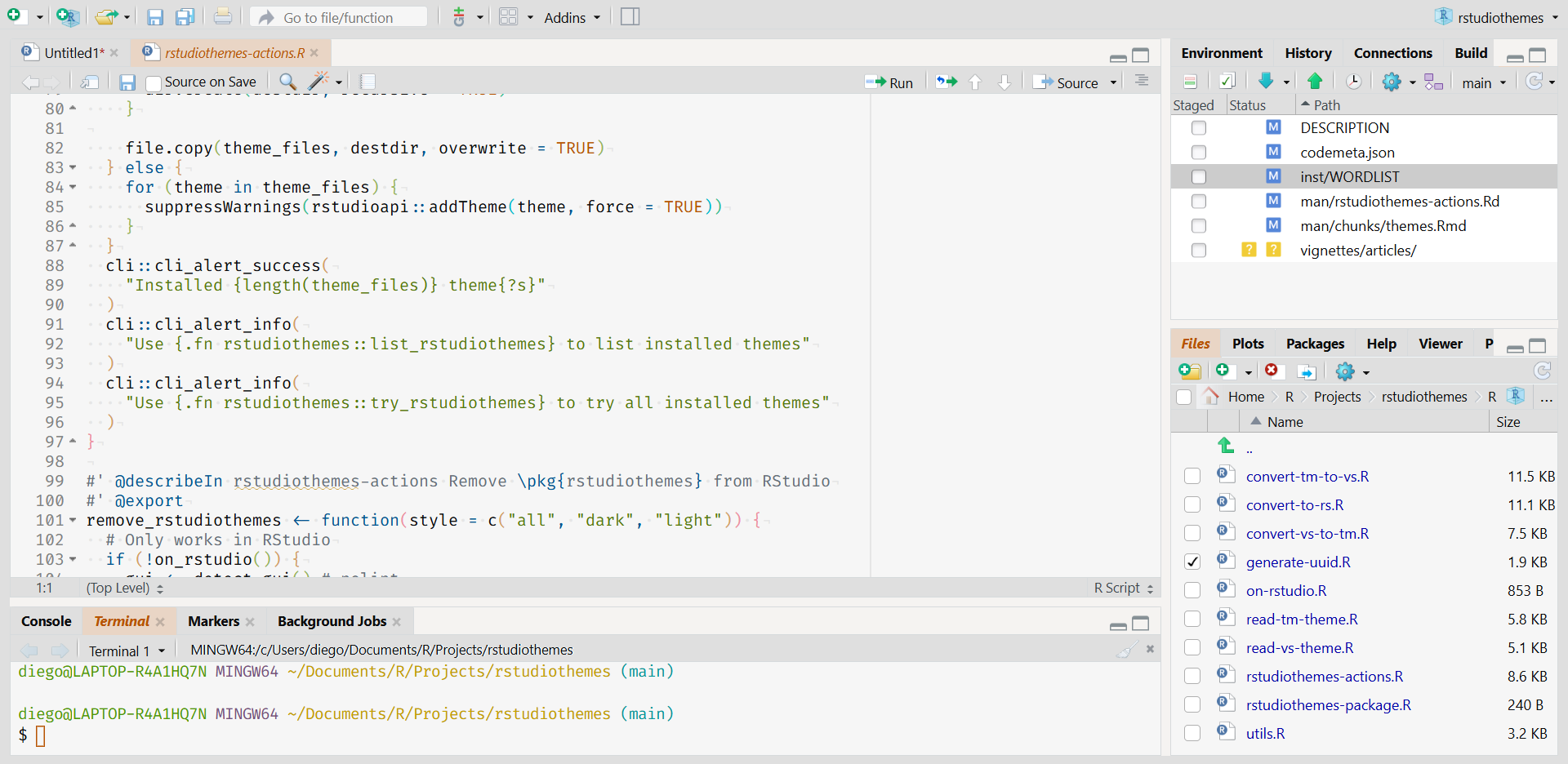Click the compile report notebook icon
This screenshot has height=764, width=1568.
tap(368, 82)
